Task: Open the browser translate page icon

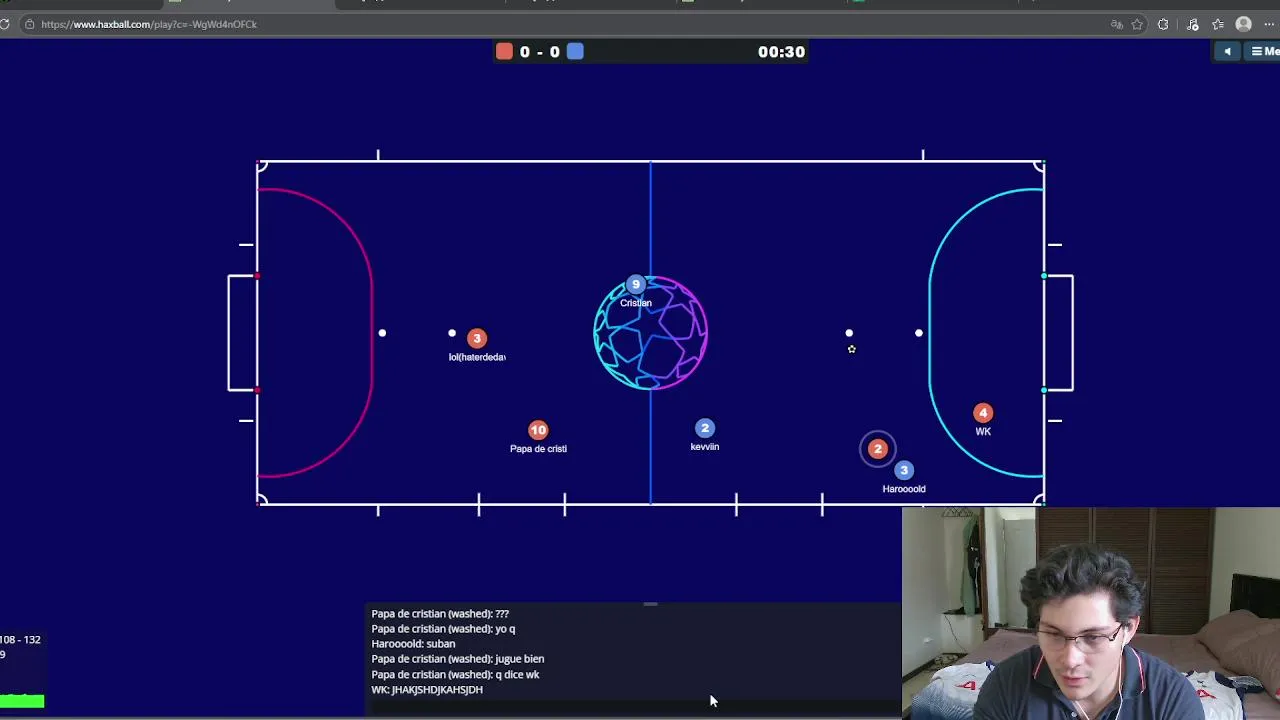Action: click(x=1117, y=24)
